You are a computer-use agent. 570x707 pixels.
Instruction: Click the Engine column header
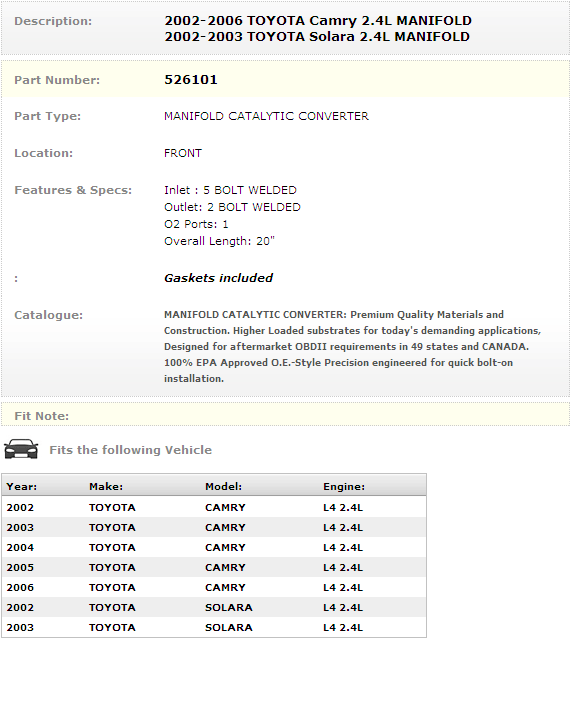coord(344,487)
